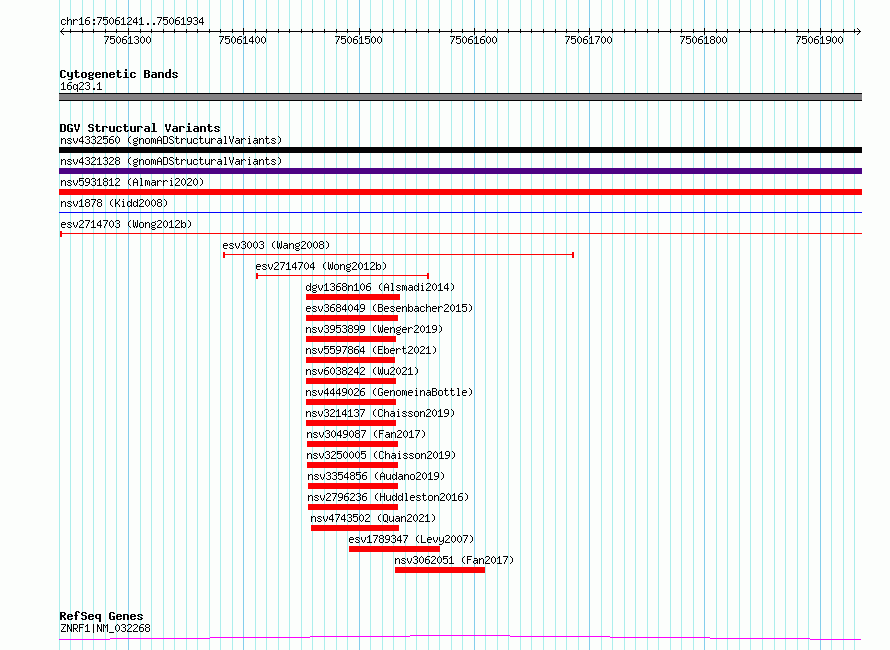Click ruler position 75061700
Image resolution: width=890 pixels, height=650 pixels.
click(589, 40)
